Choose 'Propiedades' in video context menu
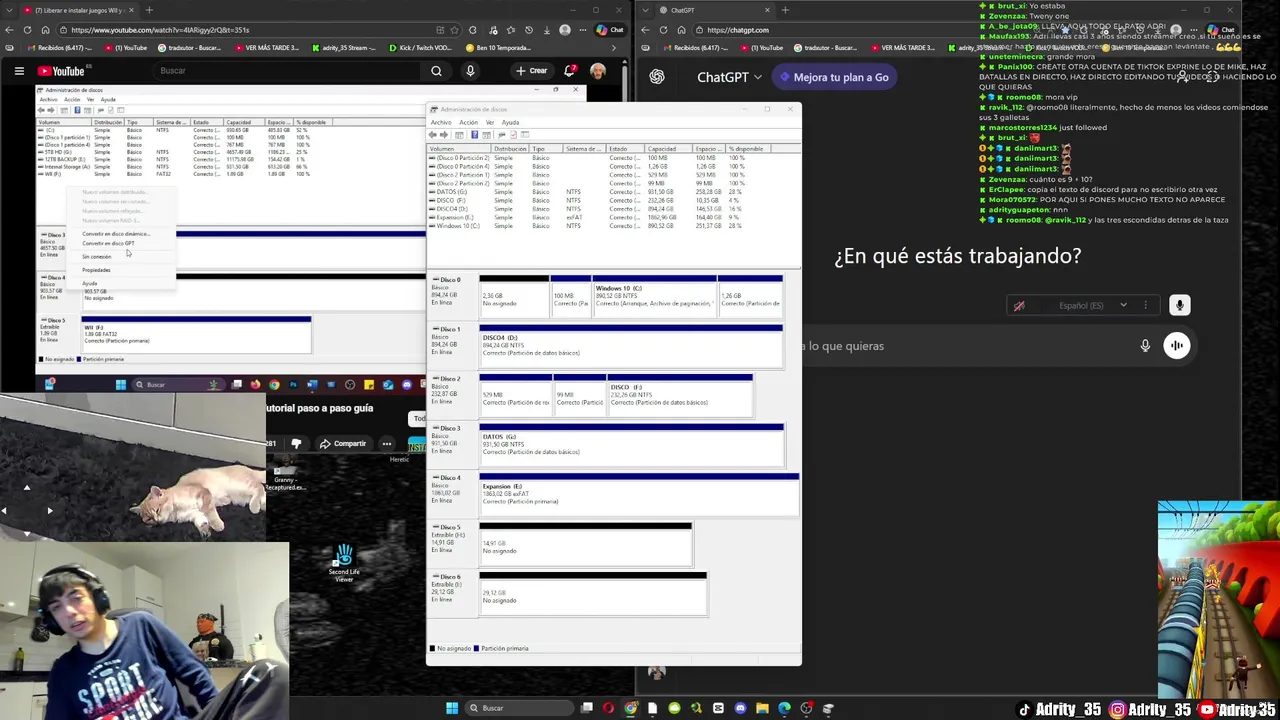1280x720 pixels. click(x=97, y=270)
